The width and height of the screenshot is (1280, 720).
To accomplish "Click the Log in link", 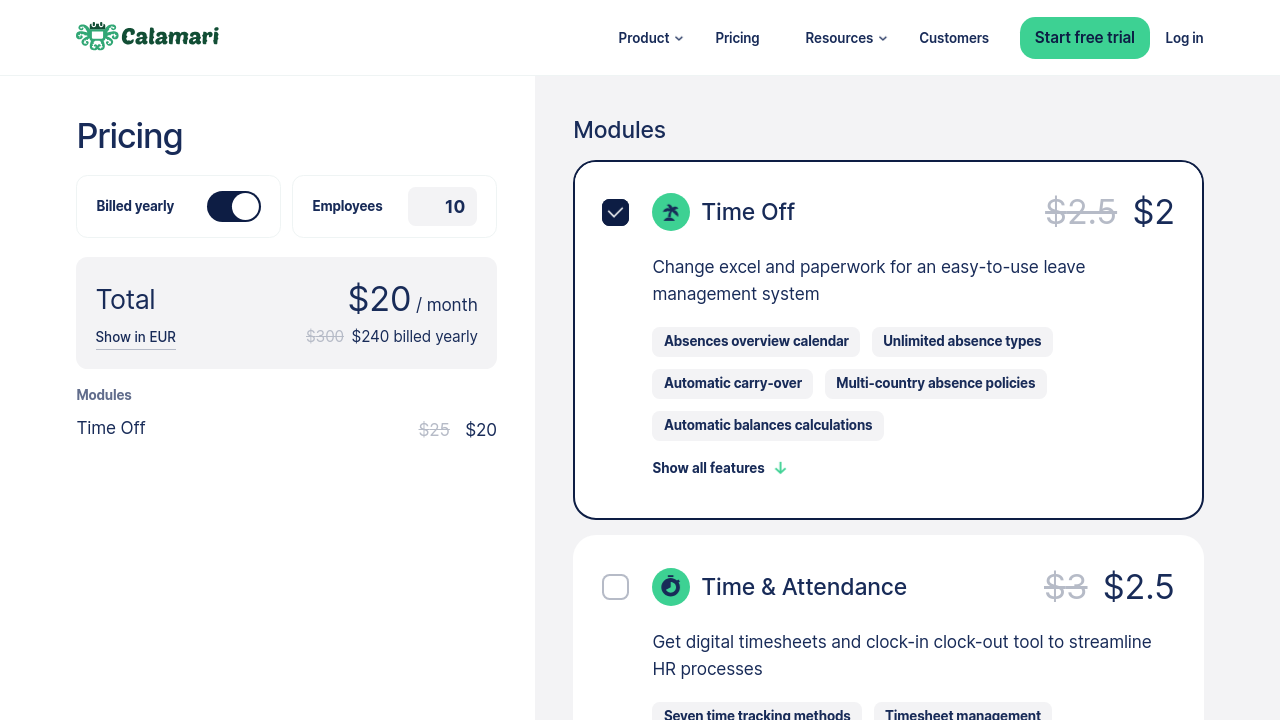I will point(1184,38).
